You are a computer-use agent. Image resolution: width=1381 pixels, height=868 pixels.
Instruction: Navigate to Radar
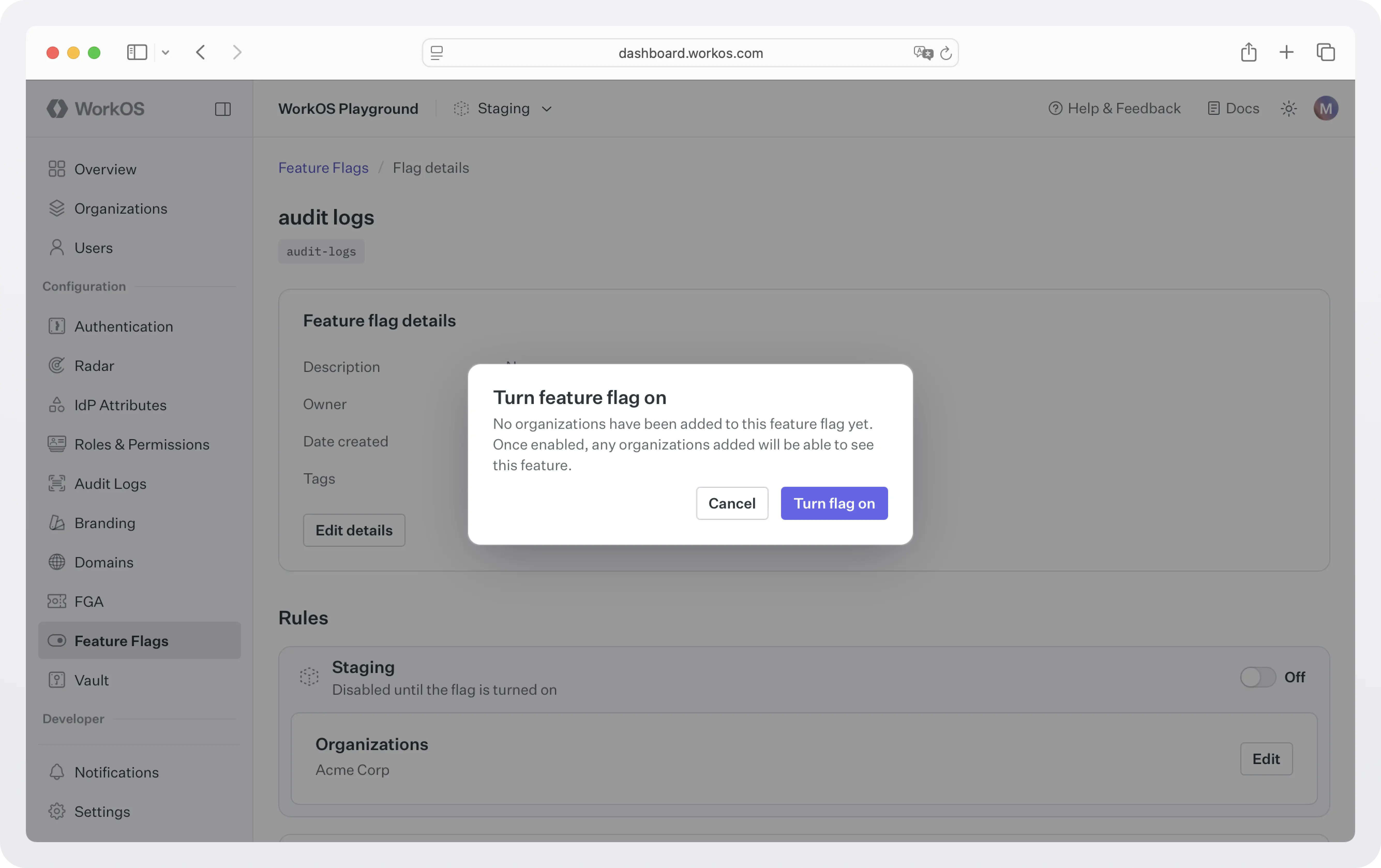point(139,365)
